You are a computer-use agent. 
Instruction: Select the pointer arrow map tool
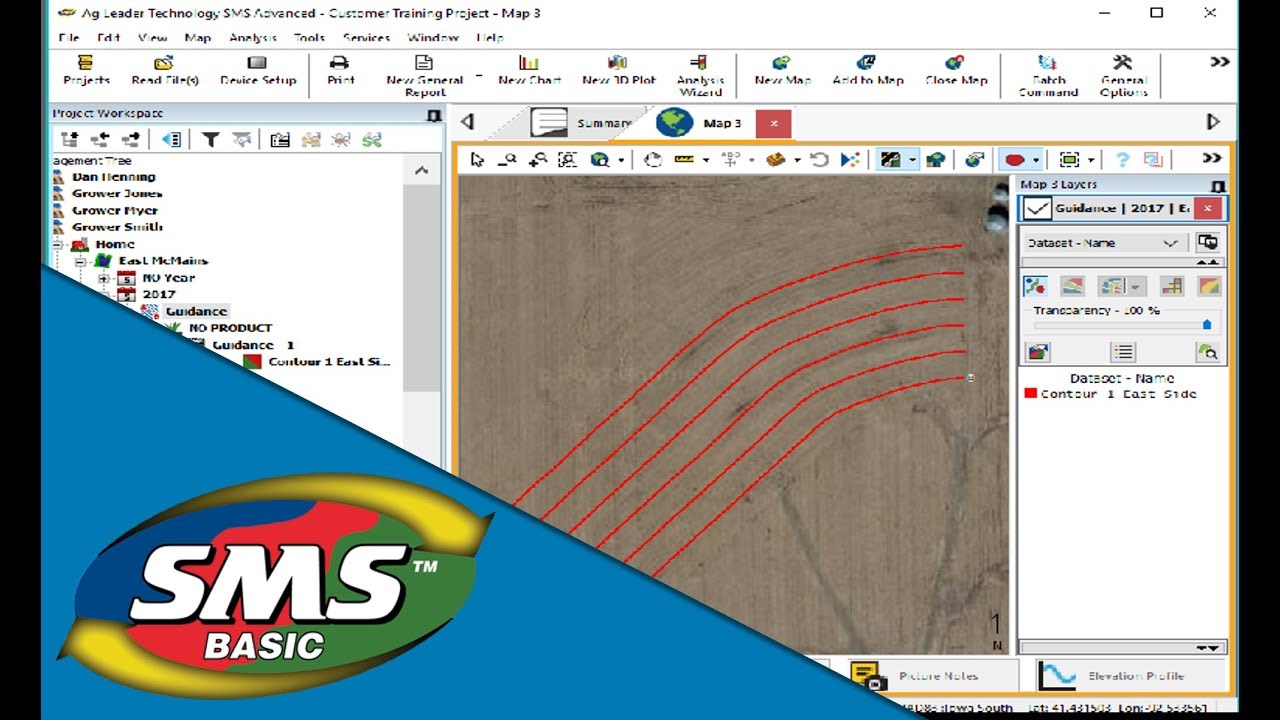[x=477, y=160]
